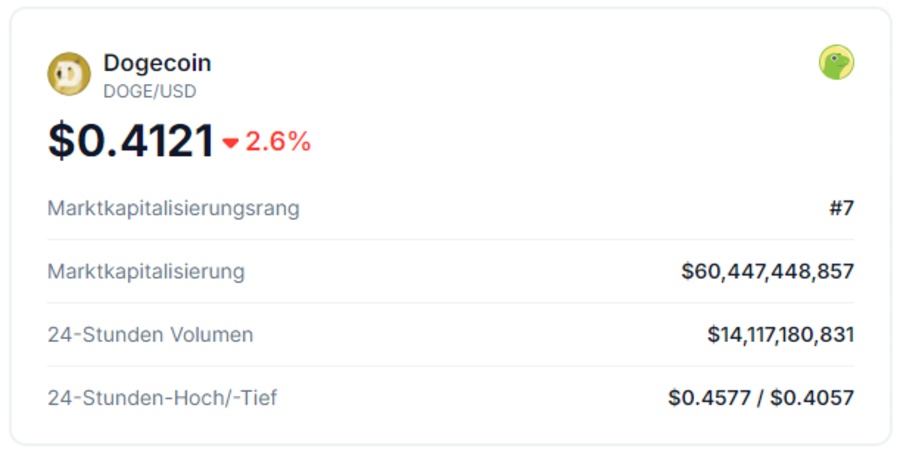Click the CoinGecko gecko logo icon
The image size is (898, 452).
point(836,63)
